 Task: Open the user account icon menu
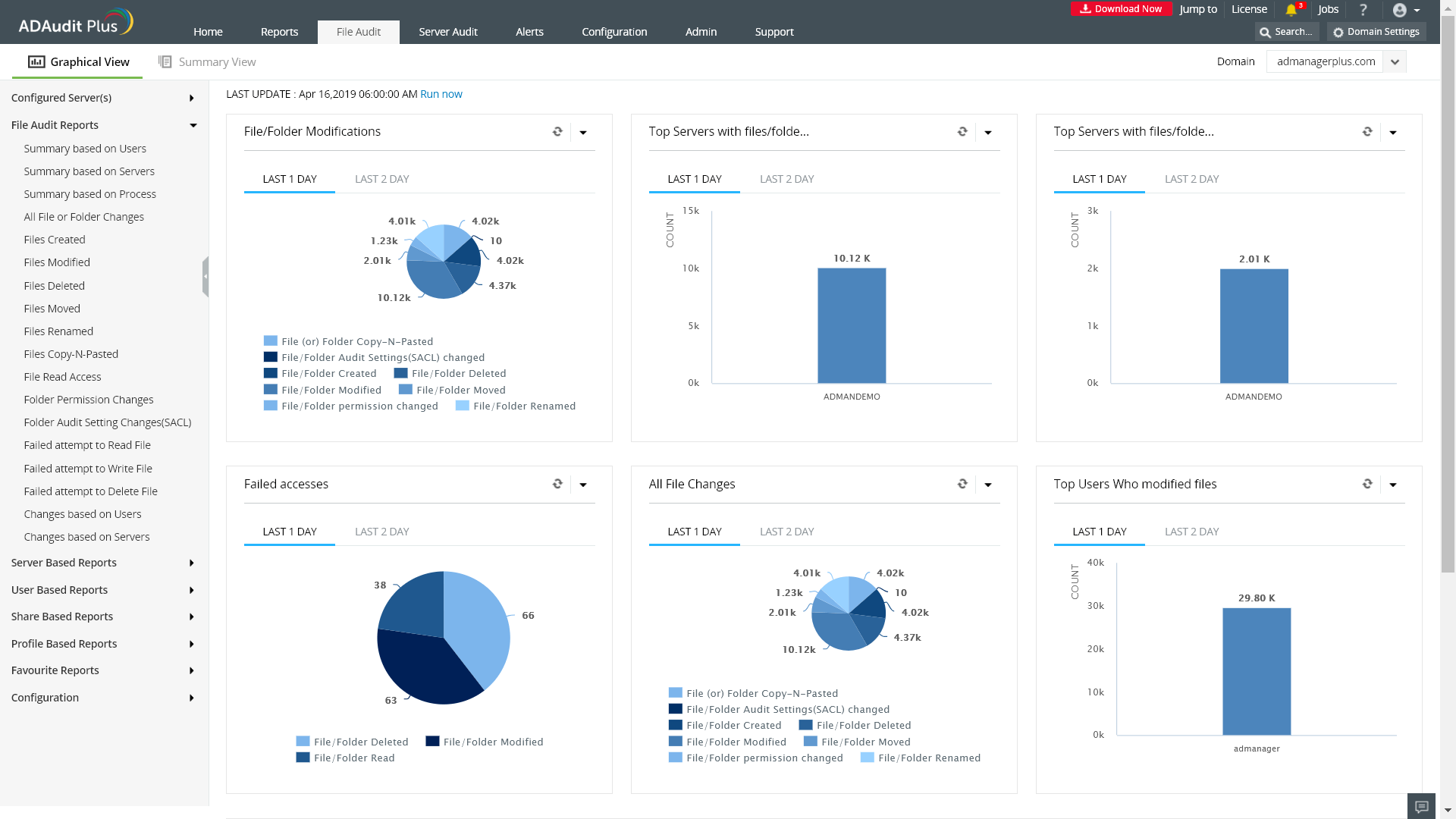tap(1400, 10)
